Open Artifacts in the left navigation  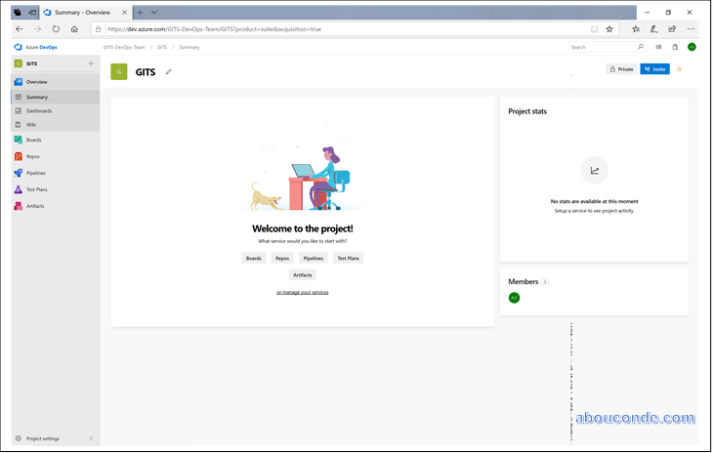point(34,206)
